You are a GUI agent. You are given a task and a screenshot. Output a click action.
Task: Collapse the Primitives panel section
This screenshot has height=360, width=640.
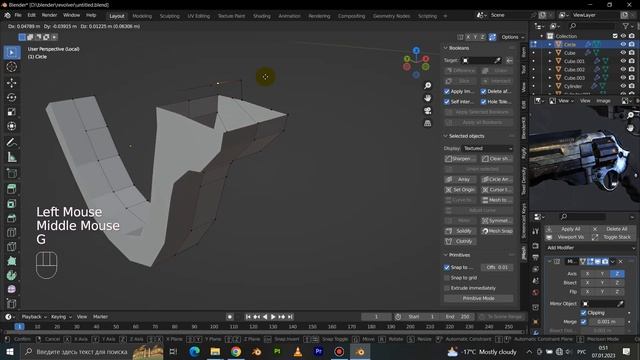[x=446, y=255]
